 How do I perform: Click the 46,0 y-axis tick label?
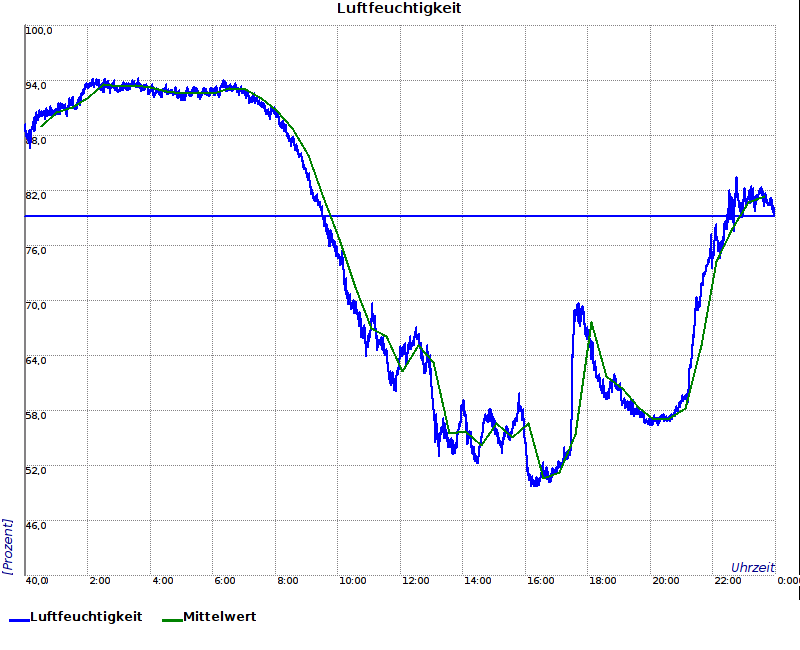(37, 525)
